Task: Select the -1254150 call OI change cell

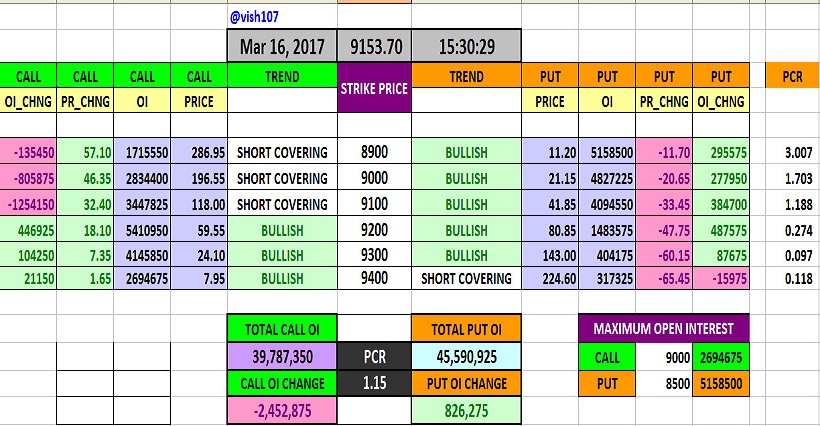Action: (x=28, y=204)
